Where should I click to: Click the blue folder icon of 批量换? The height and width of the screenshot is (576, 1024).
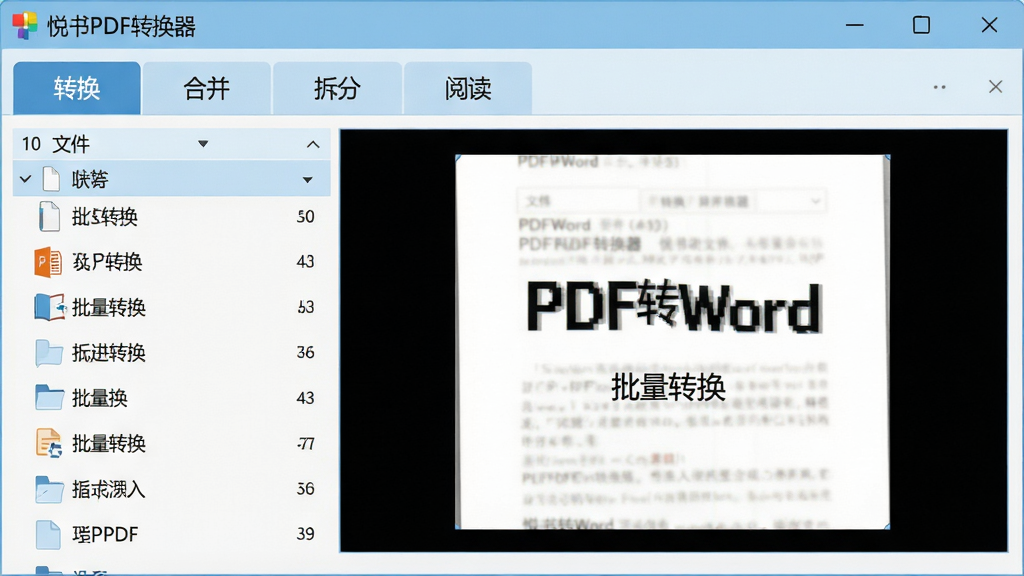point(49,398)
